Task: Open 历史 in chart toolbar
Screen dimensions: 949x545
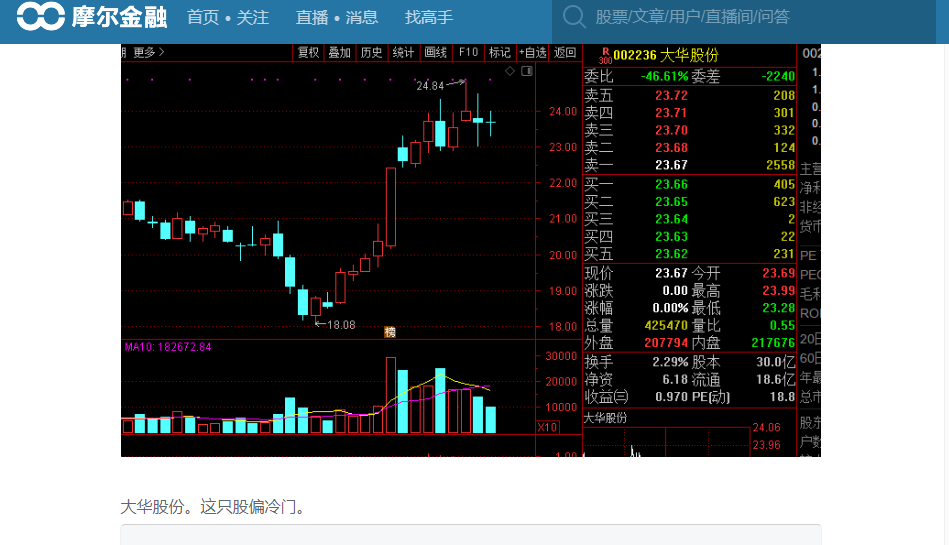Action: pyautogui.click(x=371, y=53)
